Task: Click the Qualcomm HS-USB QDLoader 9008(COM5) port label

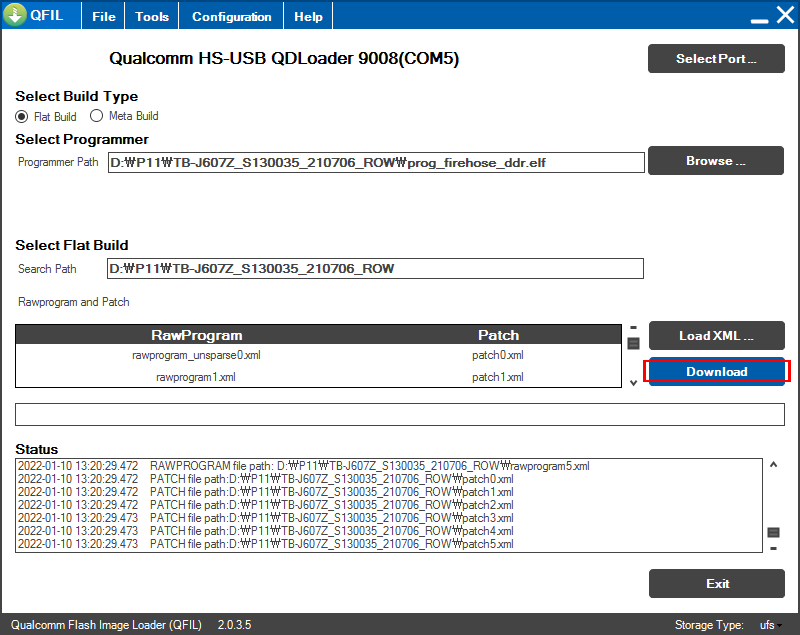Action: click(x=284, y=58)
